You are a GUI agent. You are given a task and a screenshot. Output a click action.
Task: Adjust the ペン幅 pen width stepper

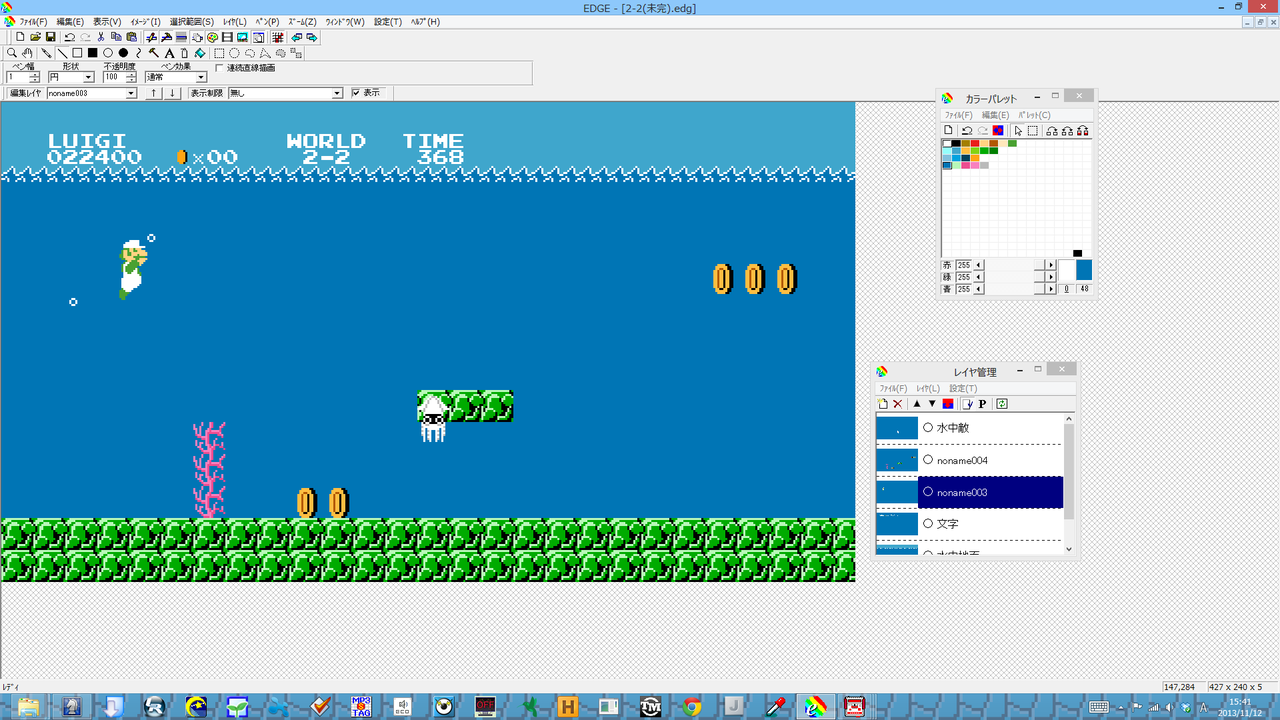click(35, 77)
